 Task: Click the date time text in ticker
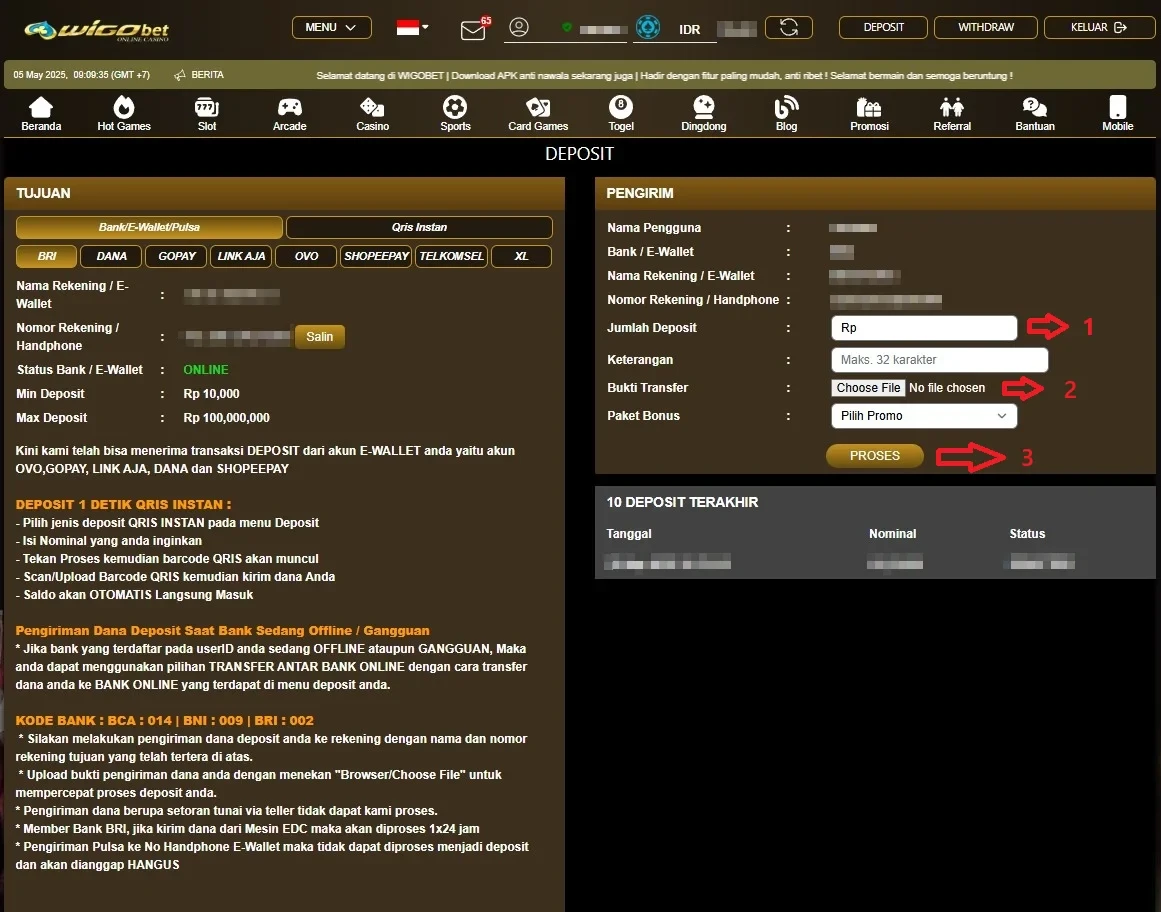click(81, 75)
